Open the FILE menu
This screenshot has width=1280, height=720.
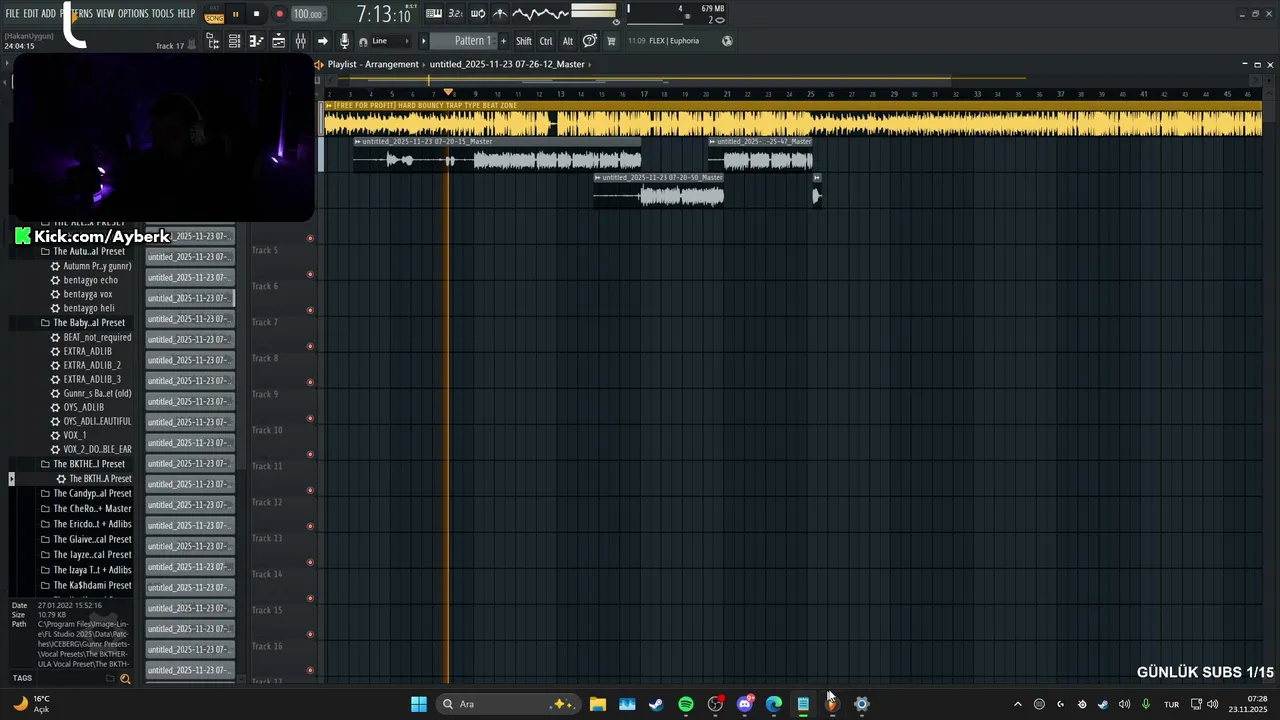(12, 14)
